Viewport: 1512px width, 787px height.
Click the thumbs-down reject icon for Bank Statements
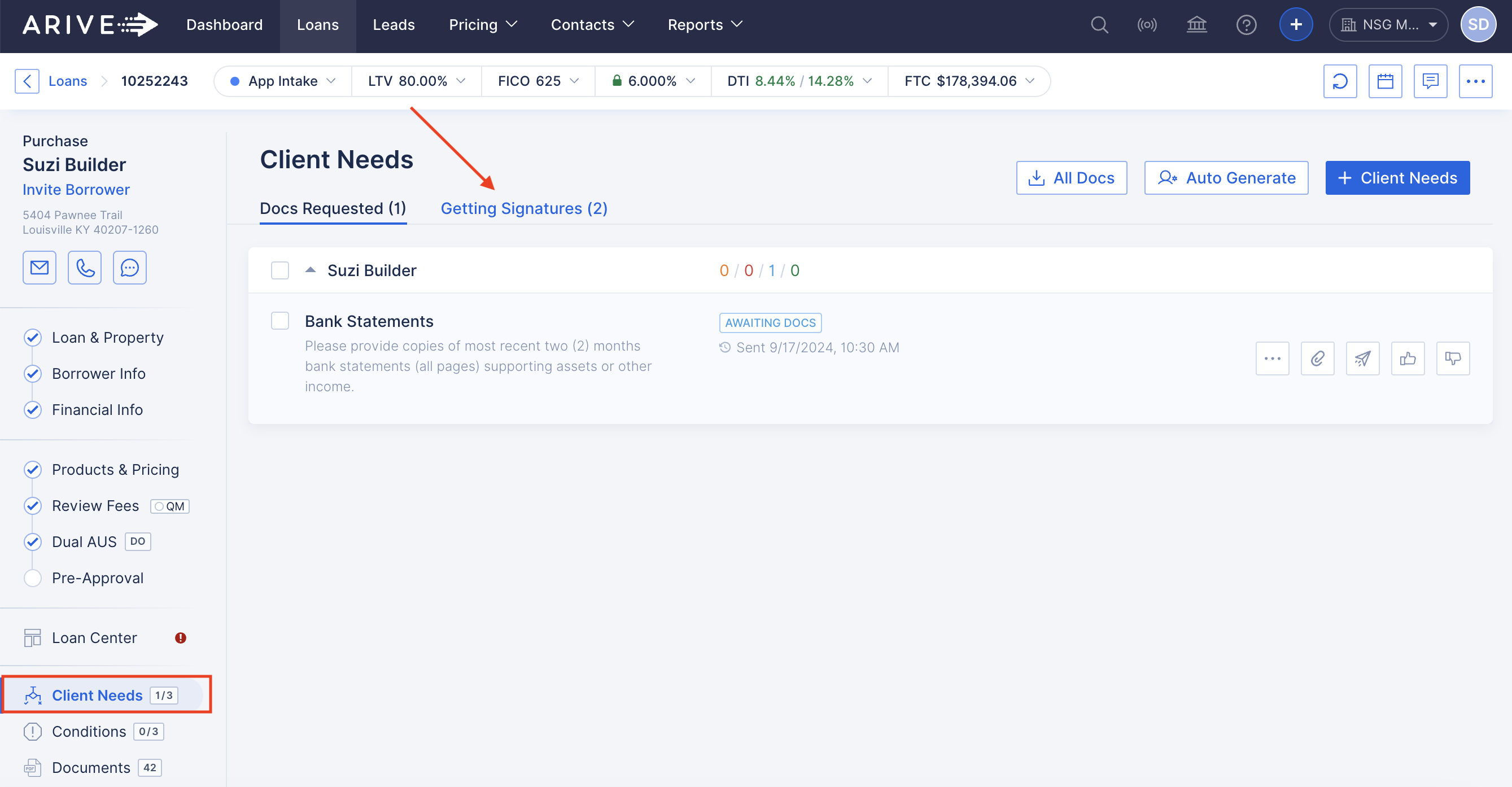point(1452,358)
